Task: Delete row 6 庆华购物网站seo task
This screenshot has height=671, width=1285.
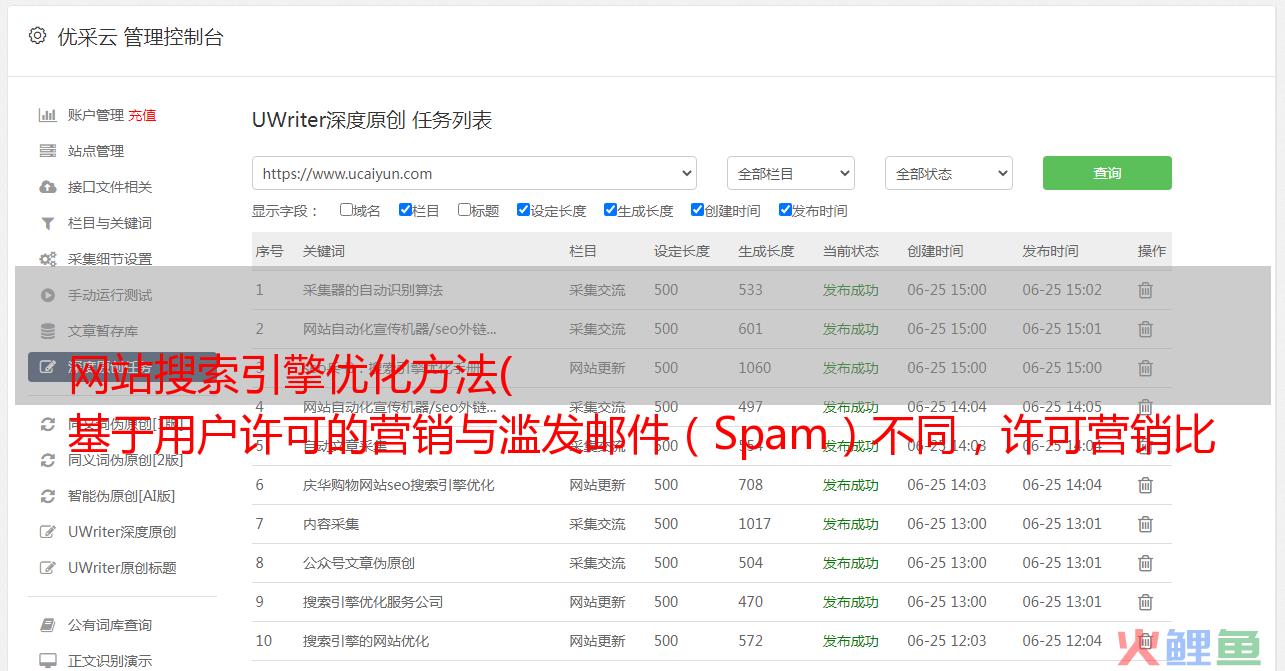Action: 1145,485
